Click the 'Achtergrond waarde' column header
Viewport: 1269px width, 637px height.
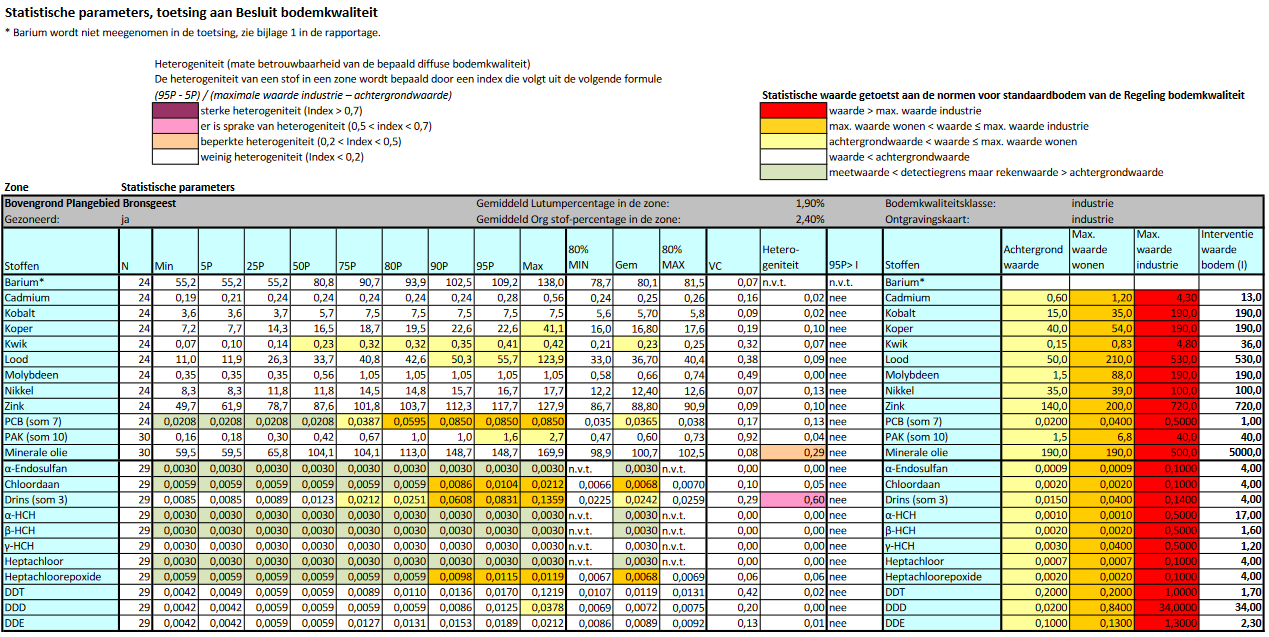coord(1034,251)
